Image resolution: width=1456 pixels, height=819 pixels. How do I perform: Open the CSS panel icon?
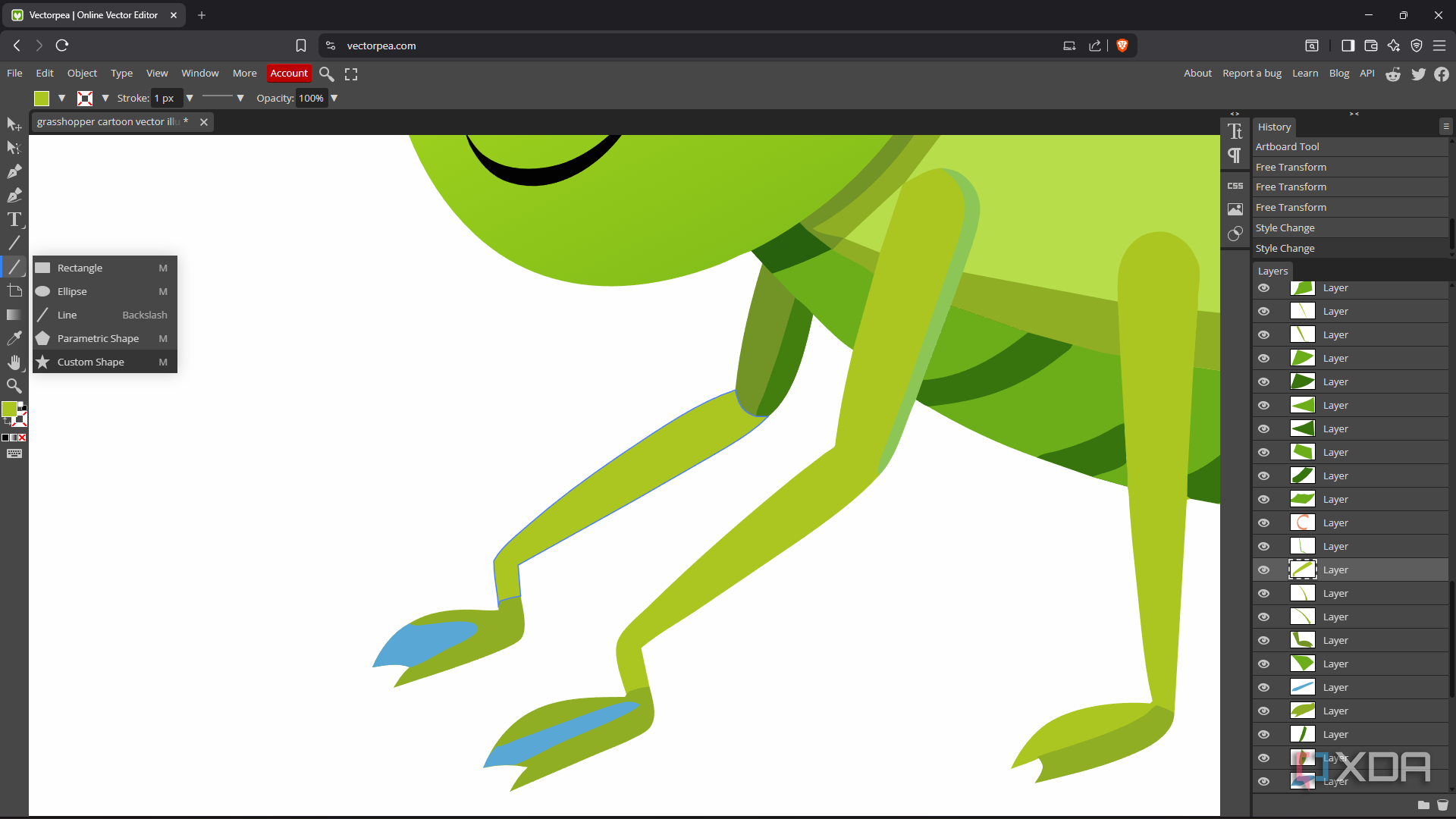(1235, 186)
